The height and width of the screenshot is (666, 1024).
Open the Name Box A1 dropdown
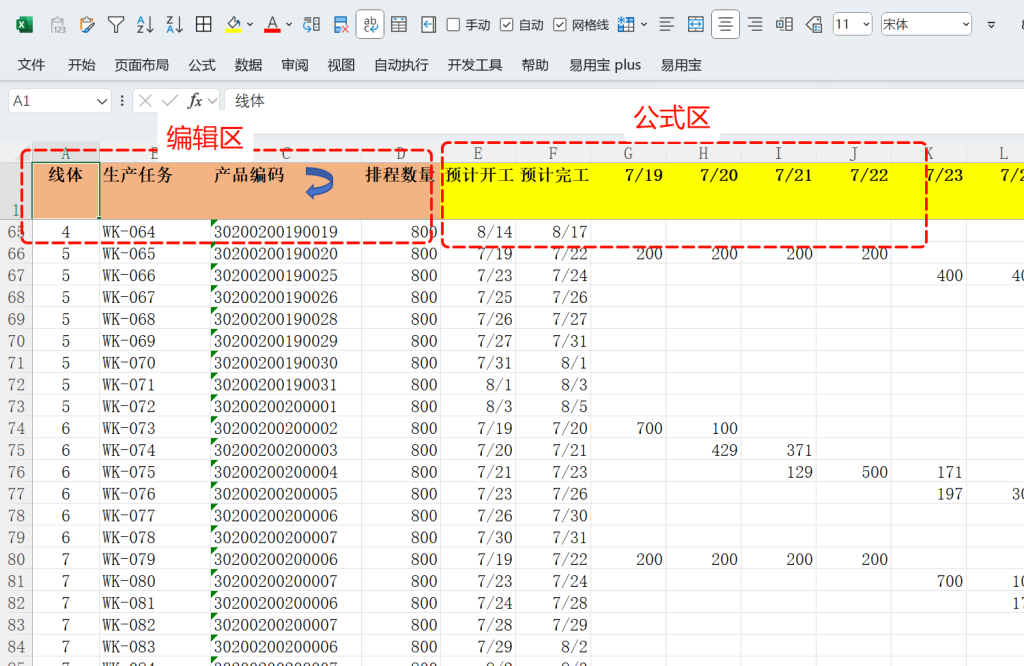[x=101, y=101]
